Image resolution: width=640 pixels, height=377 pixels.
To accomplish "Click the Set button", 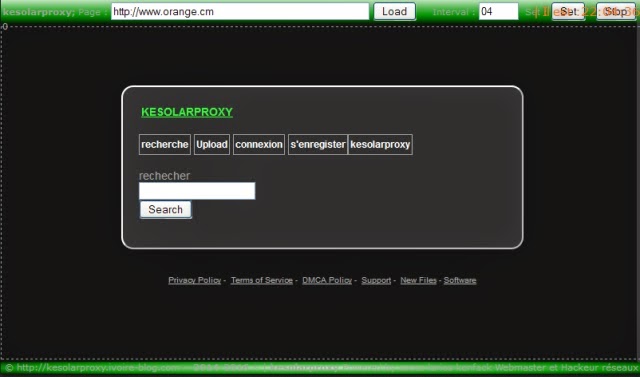I will (x=568, y=11).
